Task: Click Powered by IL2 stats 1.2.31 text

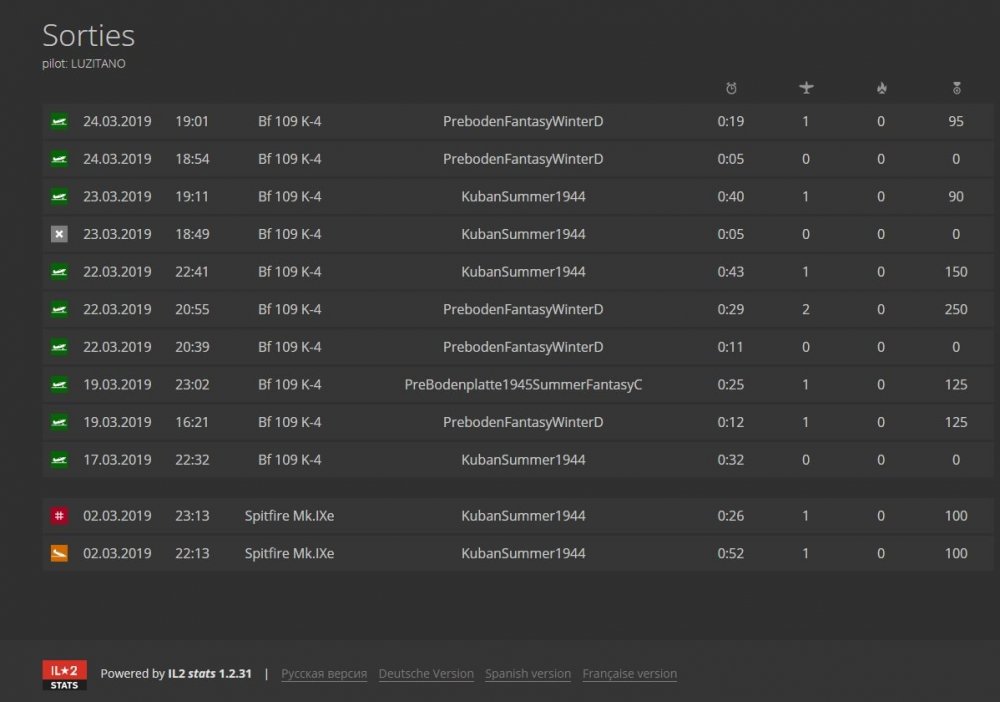Action: tap(176, 673)
